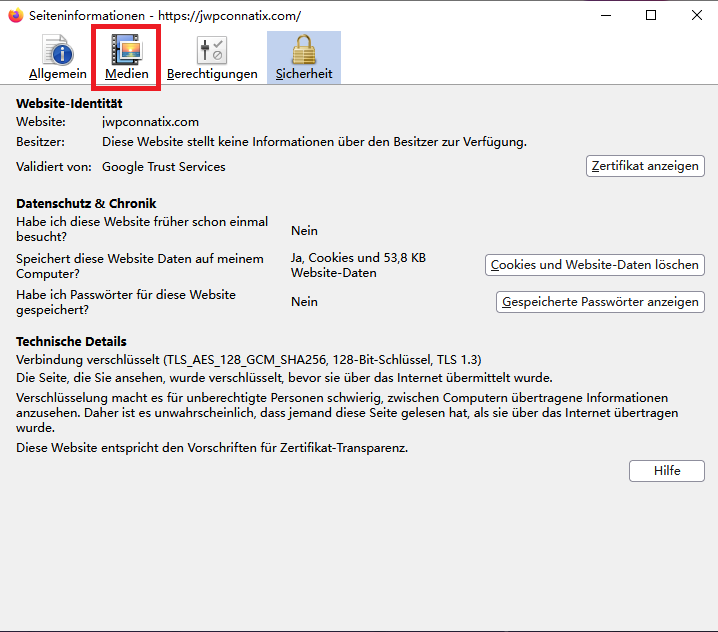Switch to the Medien panel
This screenshot has width=718, height=632.
click(x=127, y=58)
